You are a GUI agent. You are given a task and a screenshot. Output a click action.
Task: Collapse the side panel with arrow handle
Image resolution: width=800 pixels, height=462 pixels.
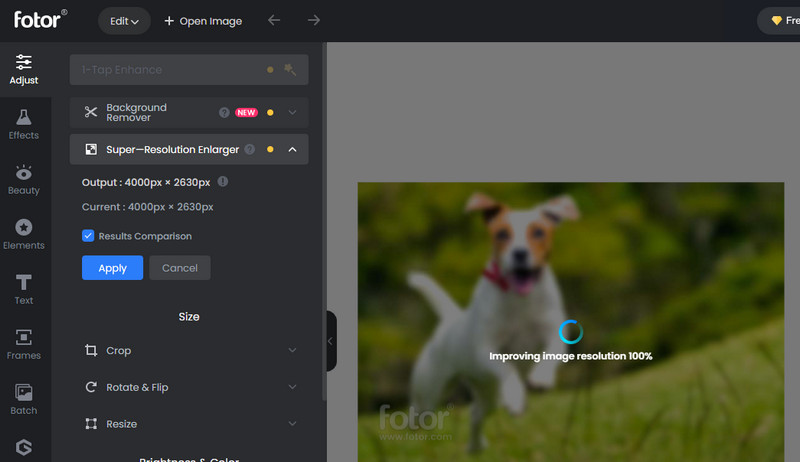330,341
